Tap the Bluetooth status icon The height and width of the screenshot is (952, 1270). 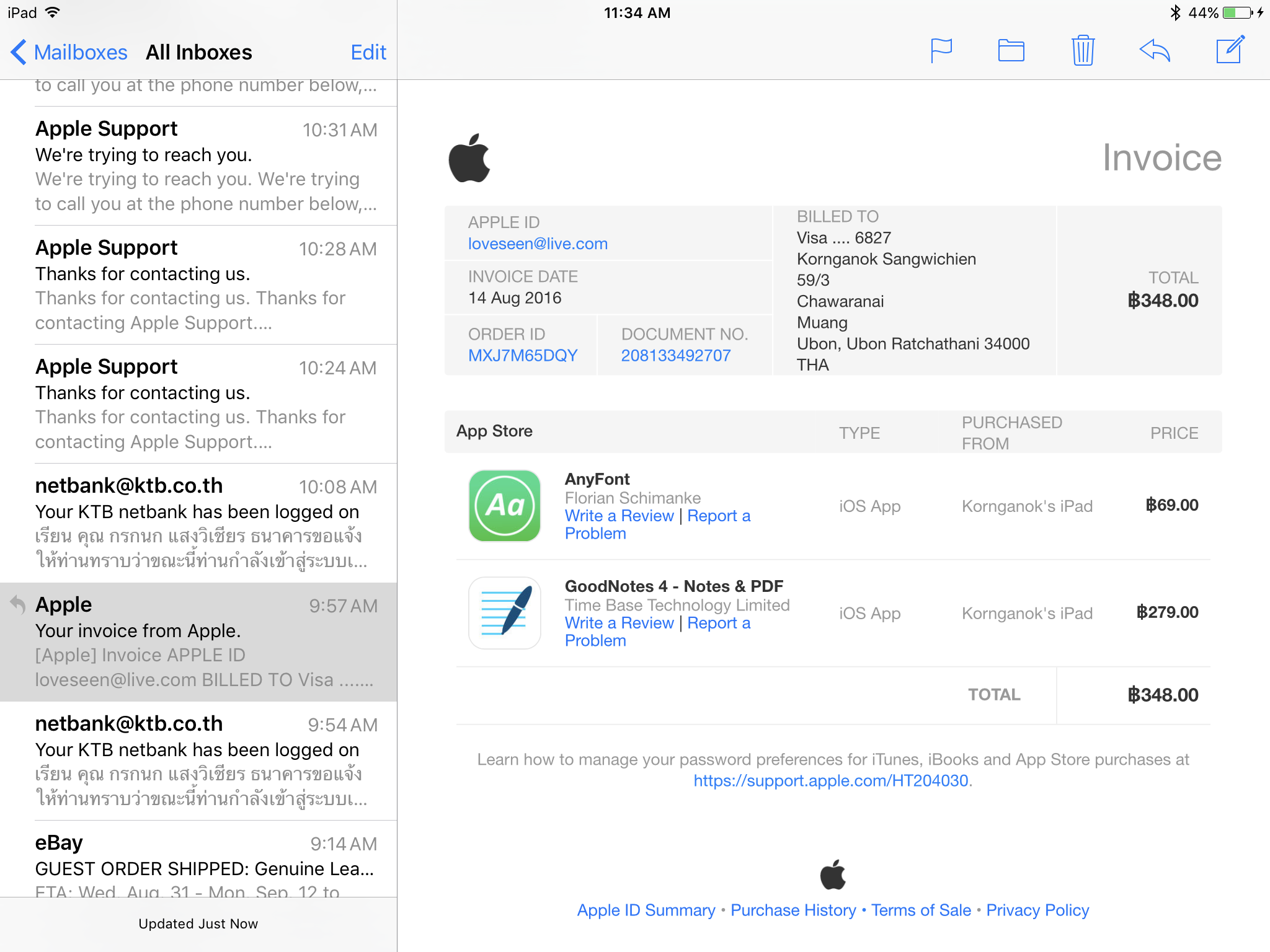(x=1175, y=12)
